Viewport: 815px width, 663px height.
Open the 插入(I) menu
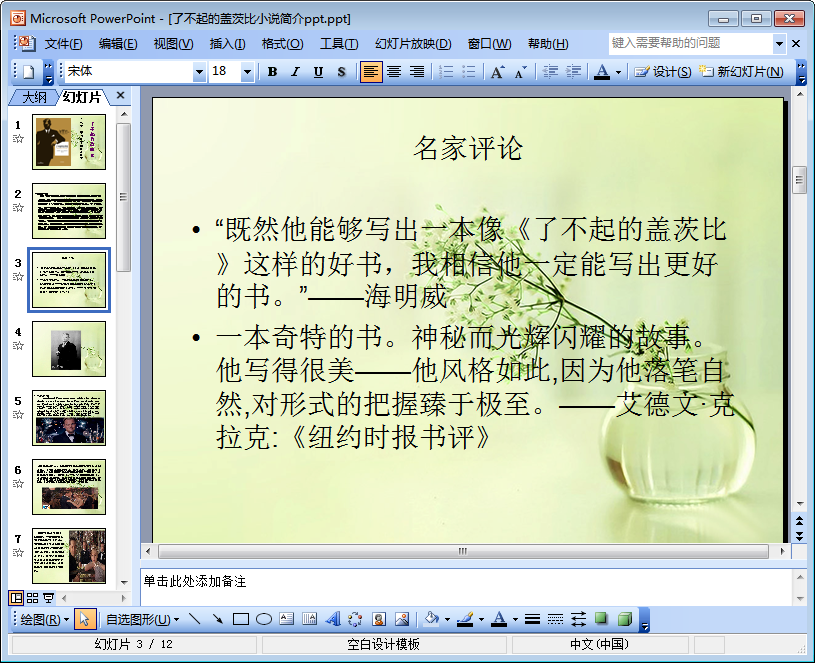227,44
